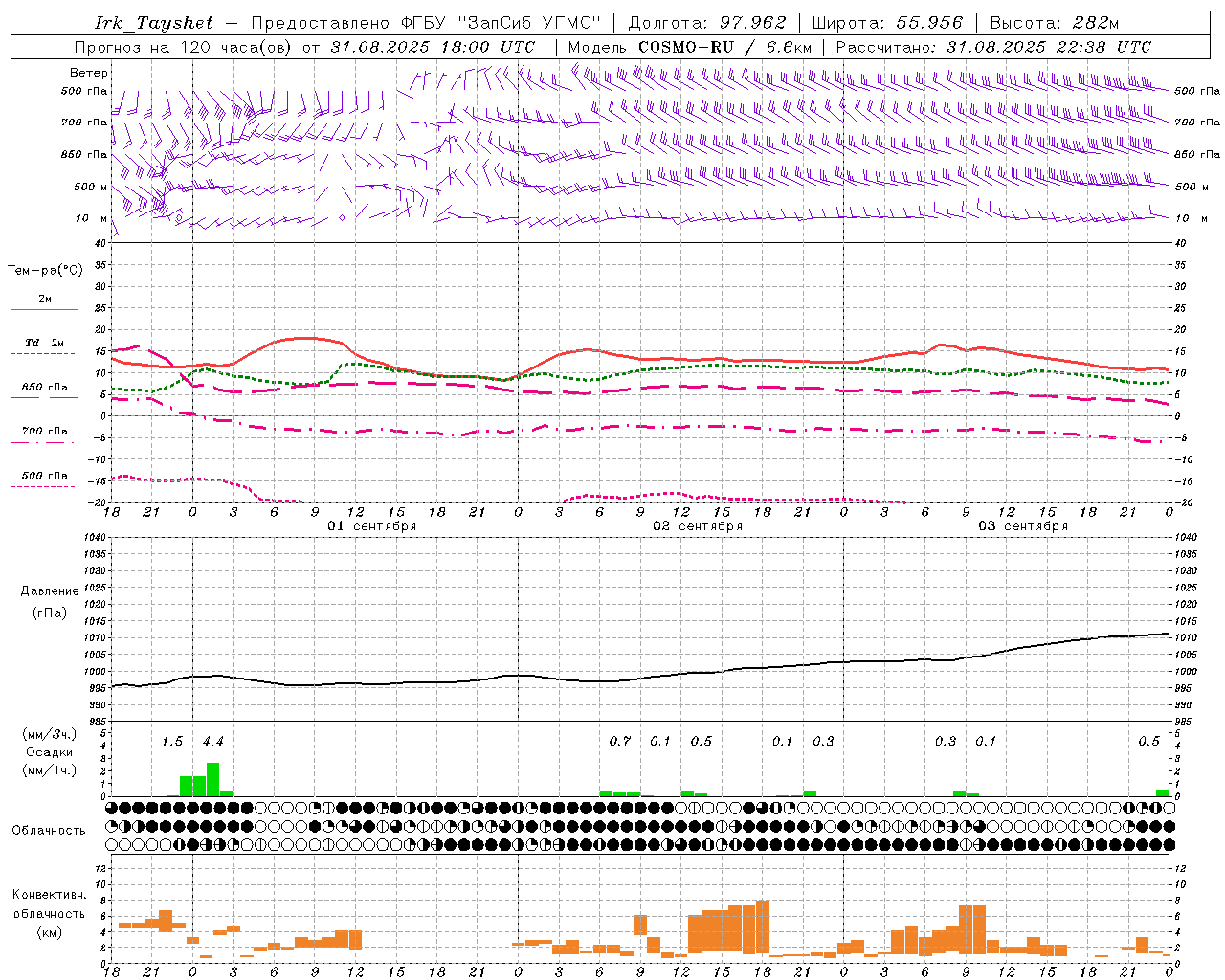This screenshot has height=980, width=1225.
Task: Click the "Td 2м" dew point legend entry
Action: coord(45,343)
